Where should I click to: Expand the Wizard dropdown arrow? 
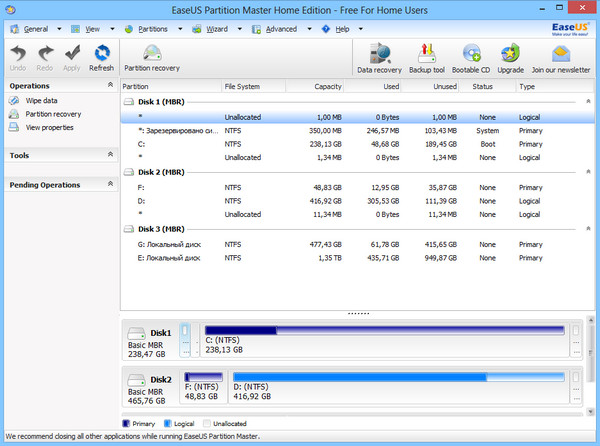240,29
